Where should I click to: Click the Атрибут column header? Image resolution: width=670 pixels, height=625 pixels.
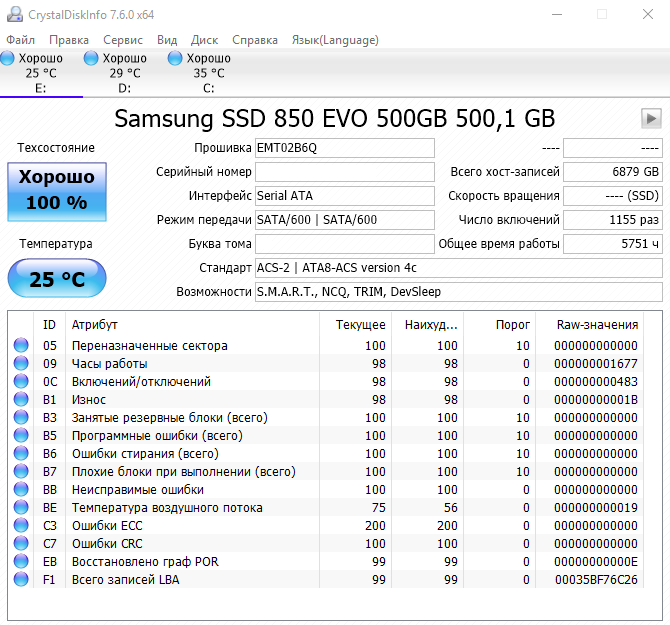pos(192,325)
